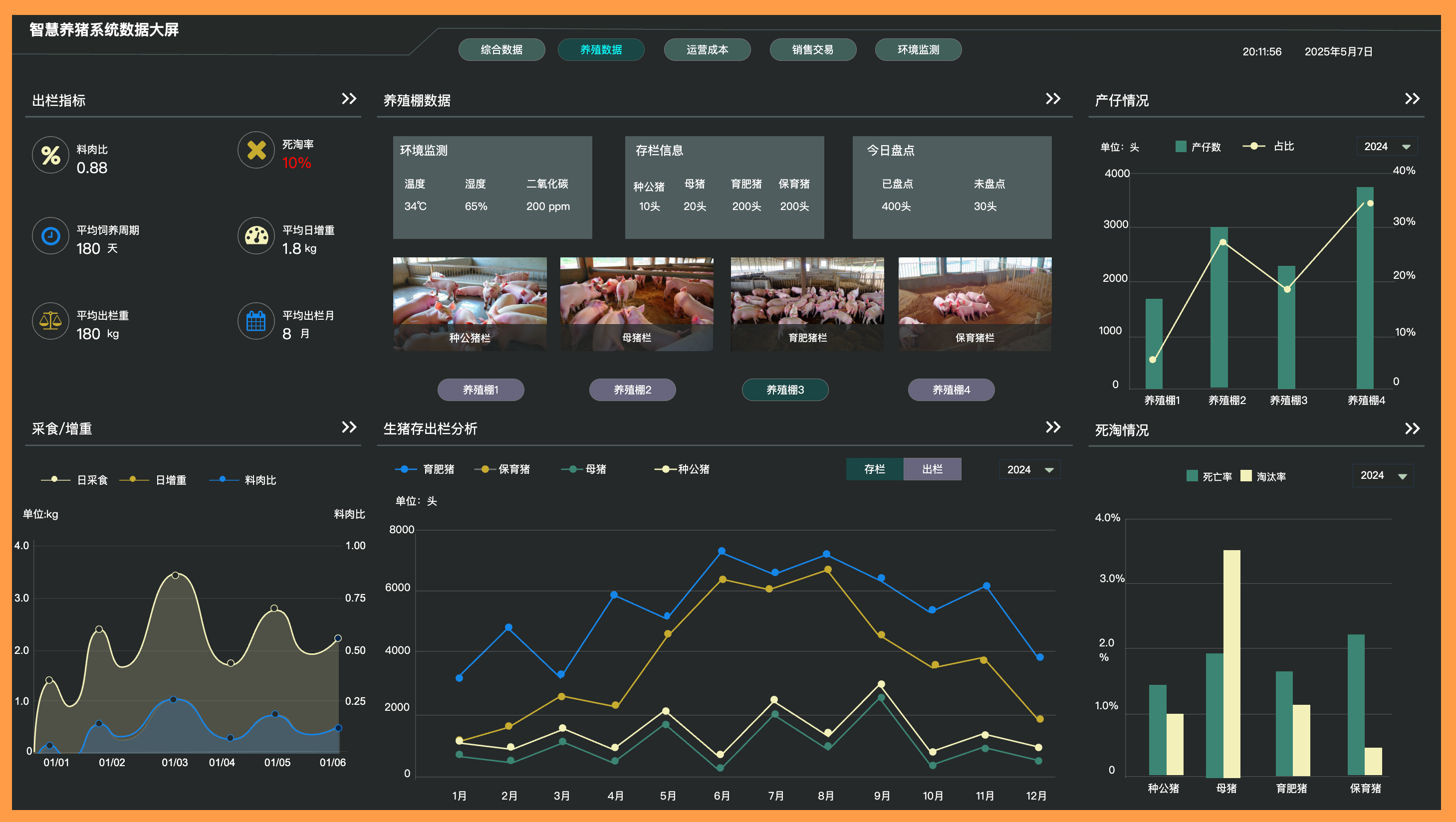
Task: Switch to the 运营成本 tab
Action: point(707,50)
